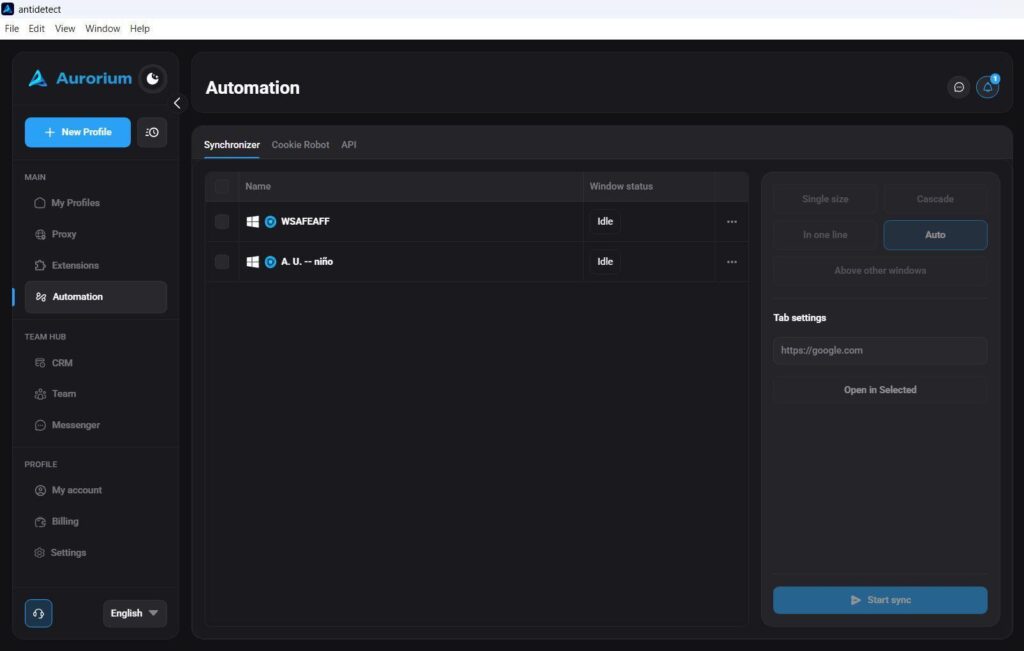1024x651 pixels.
Task: Choose the Cascade window layout
Action: 935,199
